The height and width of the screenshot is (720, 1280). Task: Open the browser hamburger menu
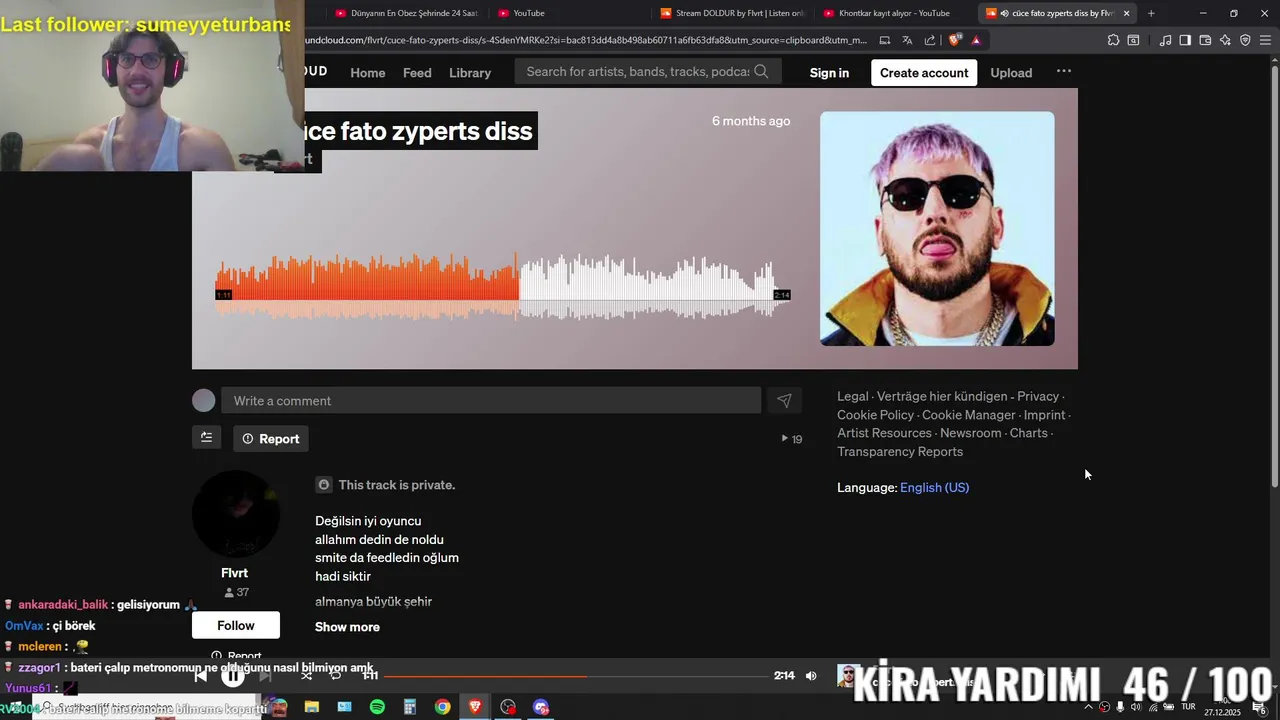(x=1265, y=40)
